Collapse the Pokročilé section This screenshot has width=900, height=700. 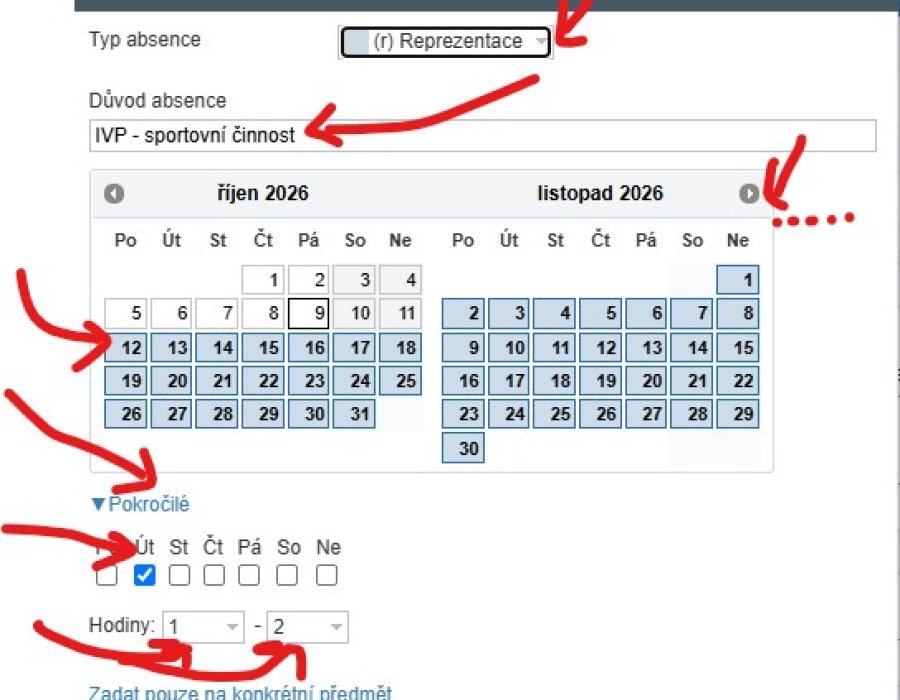click(141, 504)
